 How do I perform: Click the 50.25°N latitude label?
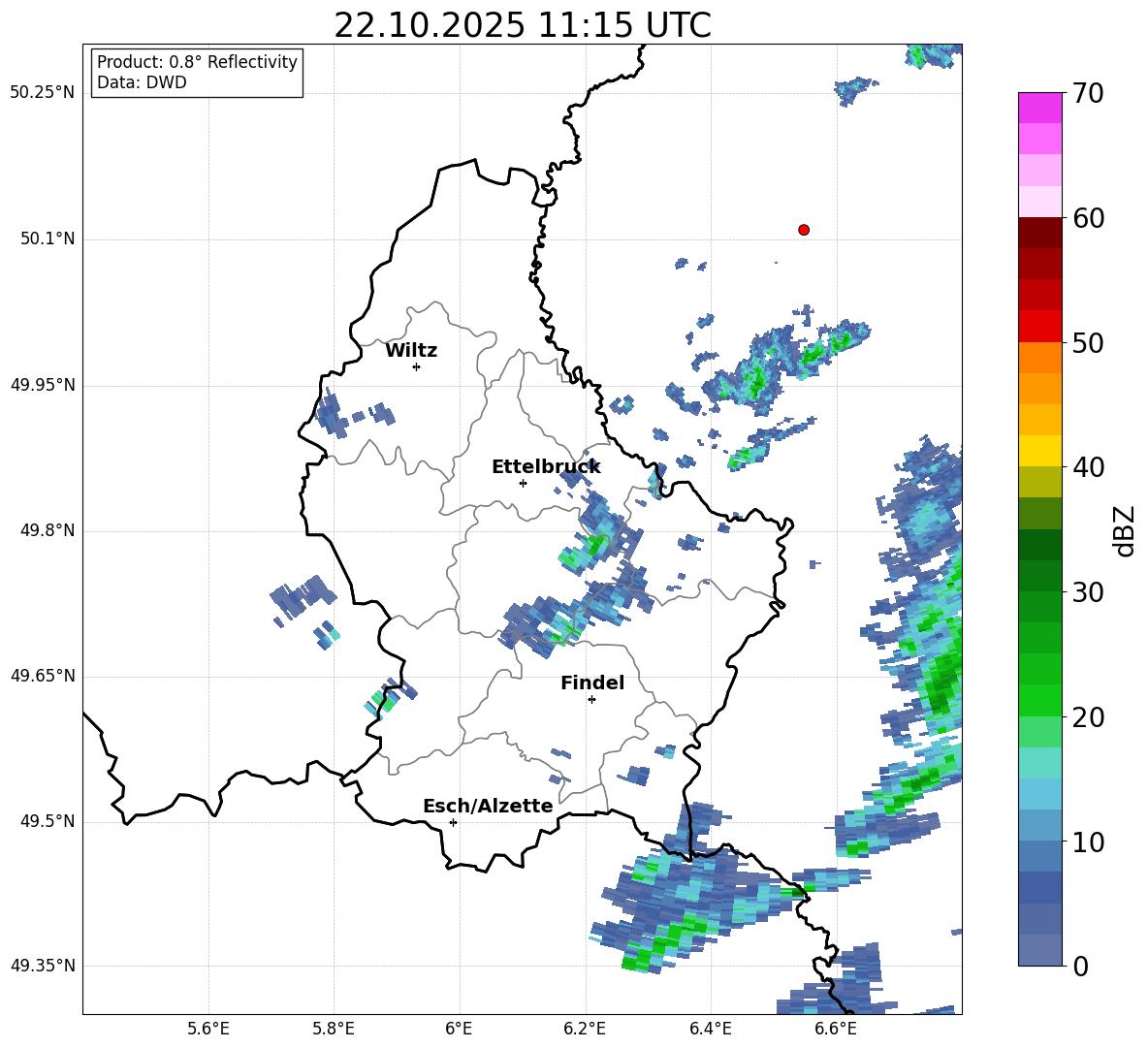click(43, 93)
